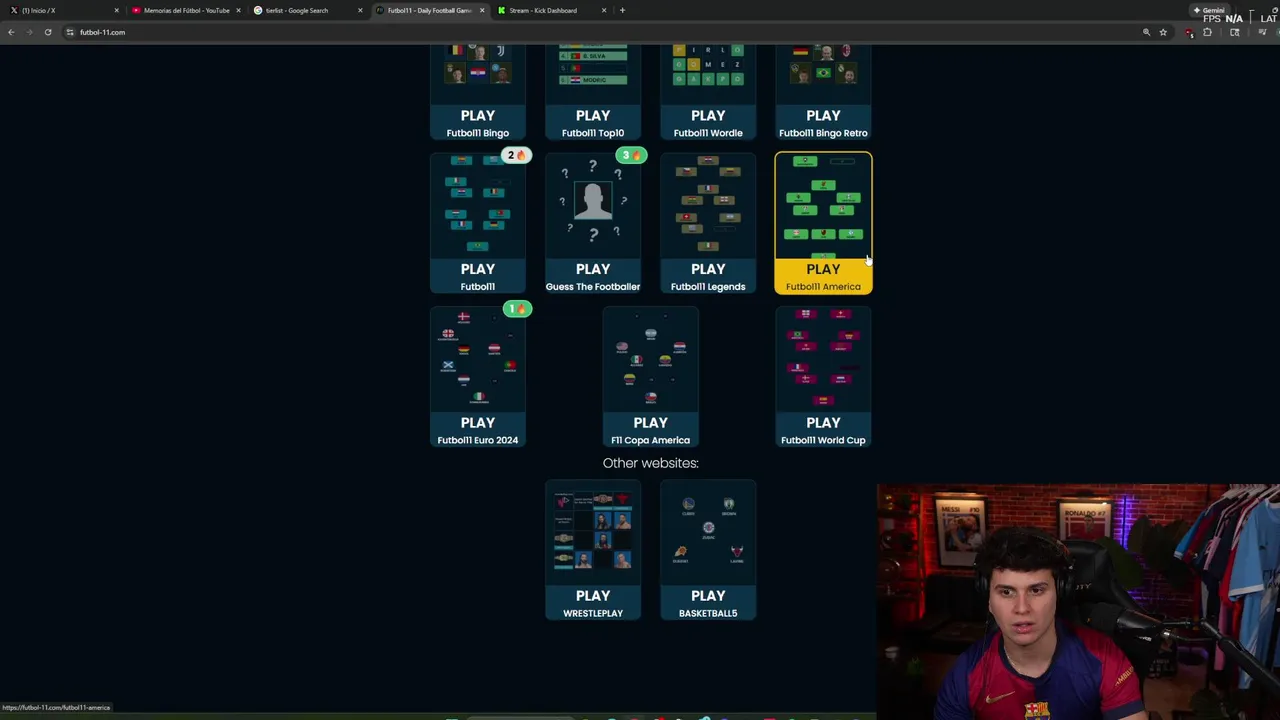This screenshot has width=1280, height=720.
Task: Click the Guess The Footballer streak badge 3
Action: pyautogui.click(x=632, y=155)
